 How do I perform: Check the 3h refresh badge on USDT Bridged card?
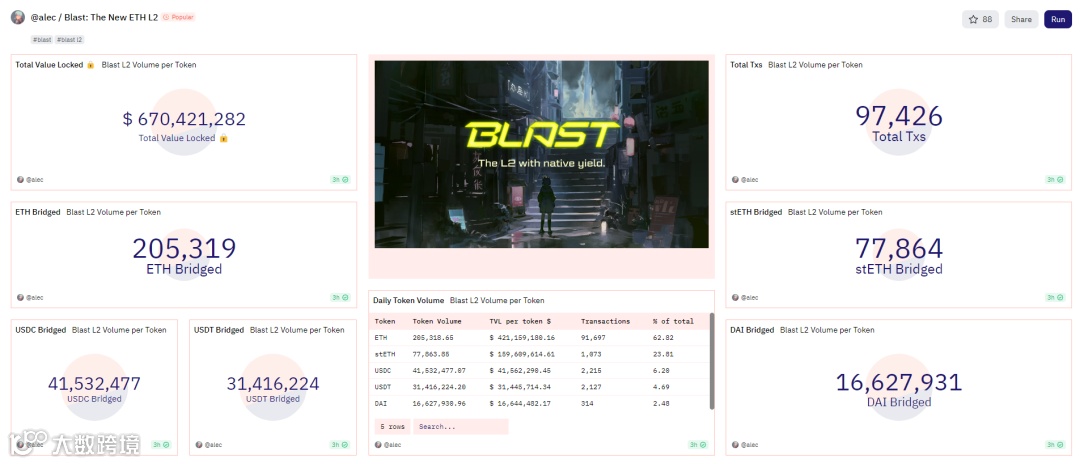click(x=340, y=445)
